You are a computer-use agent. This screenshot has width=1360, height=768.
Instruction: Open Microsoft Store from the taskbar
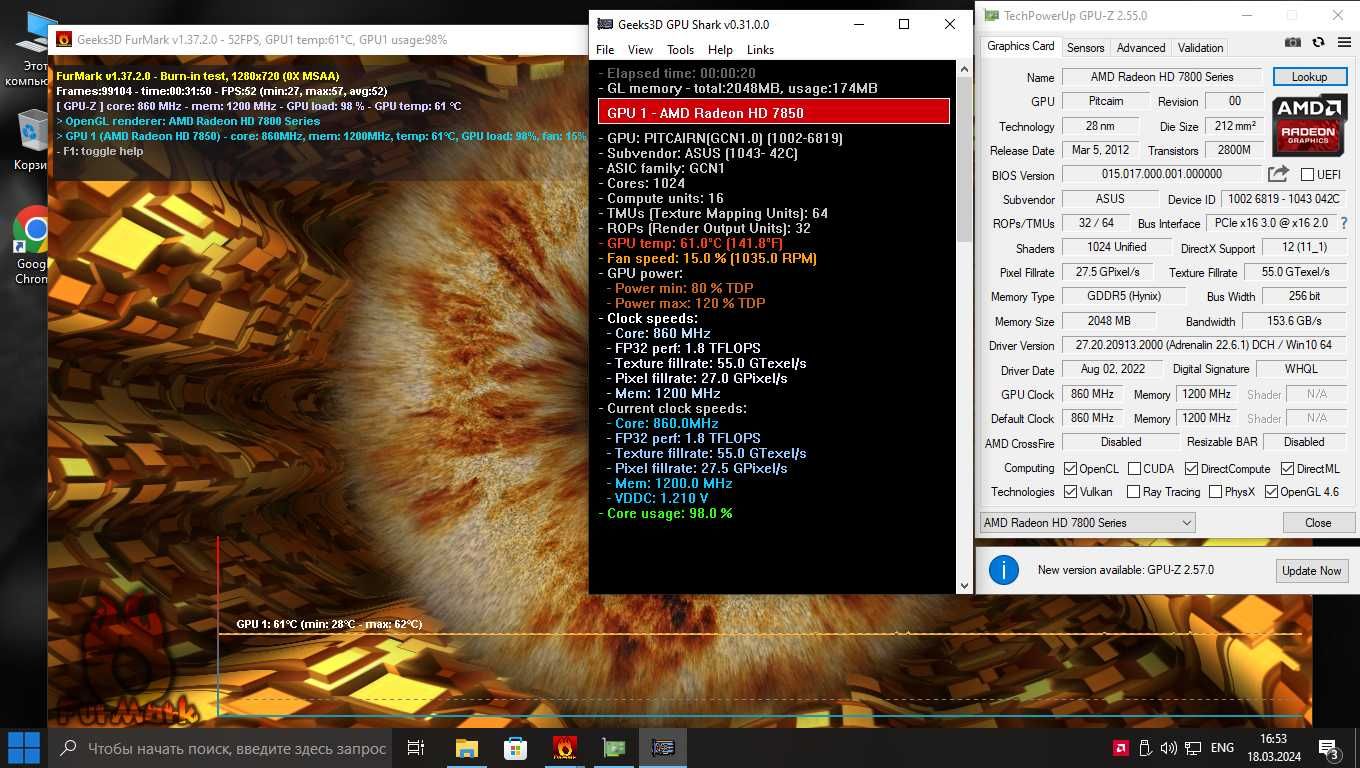515,747
